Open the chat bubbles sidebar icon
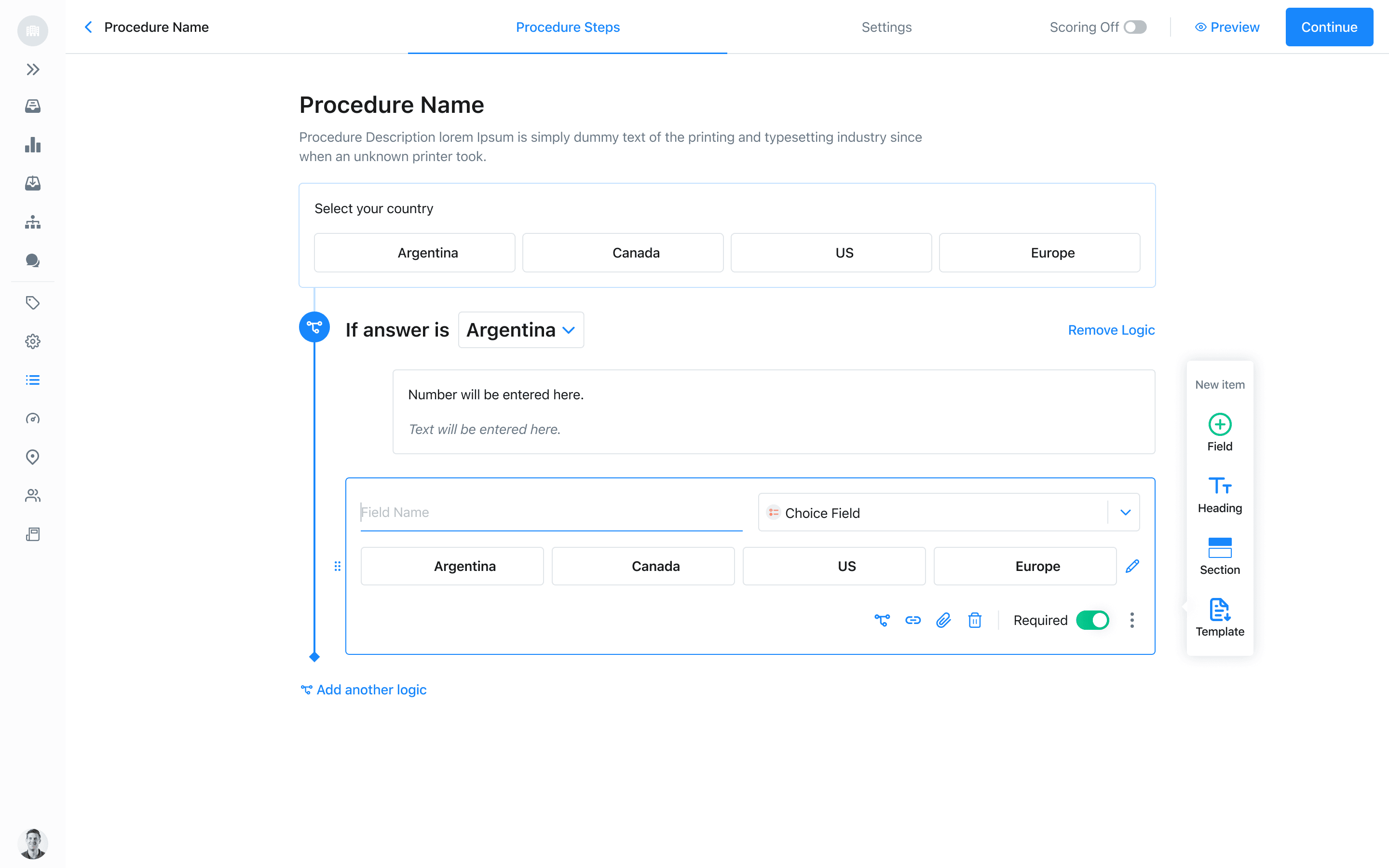 click(33, 260)
